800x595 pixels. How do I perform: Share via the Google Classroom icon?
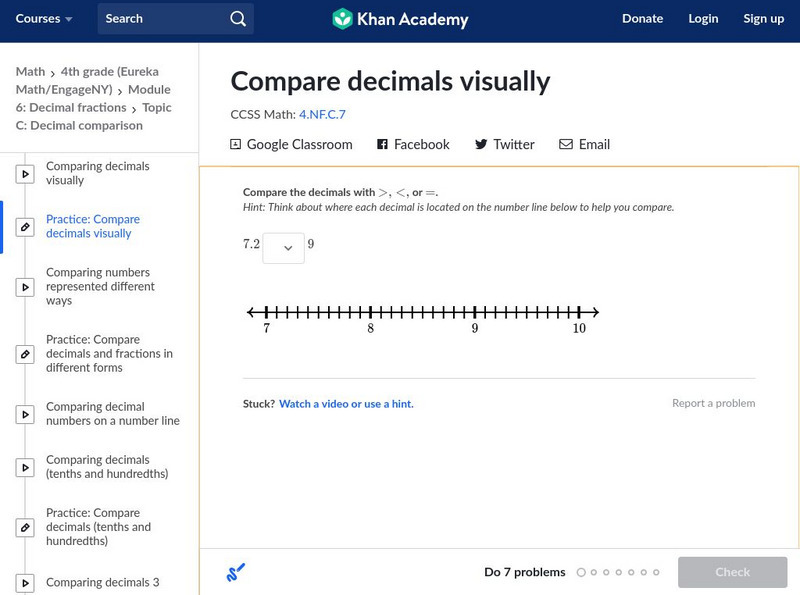coord(236,145)
